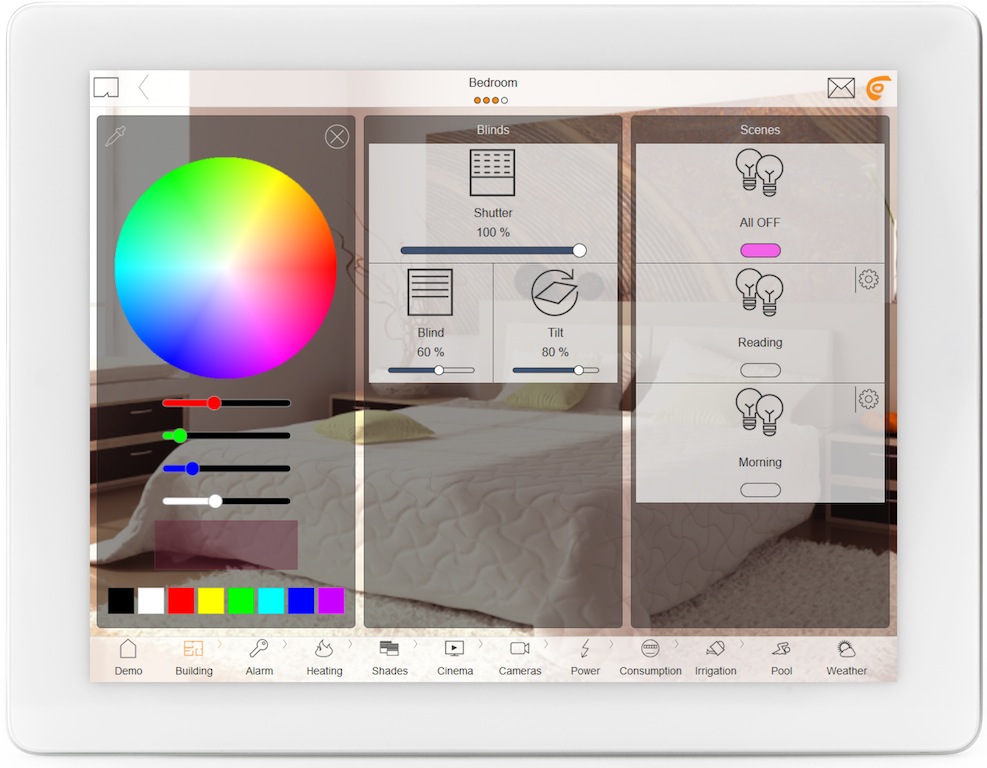The height and width of the screenshot is (768, 987).
Task: Click the orange logo icon top right
Action: pos(877,89)
